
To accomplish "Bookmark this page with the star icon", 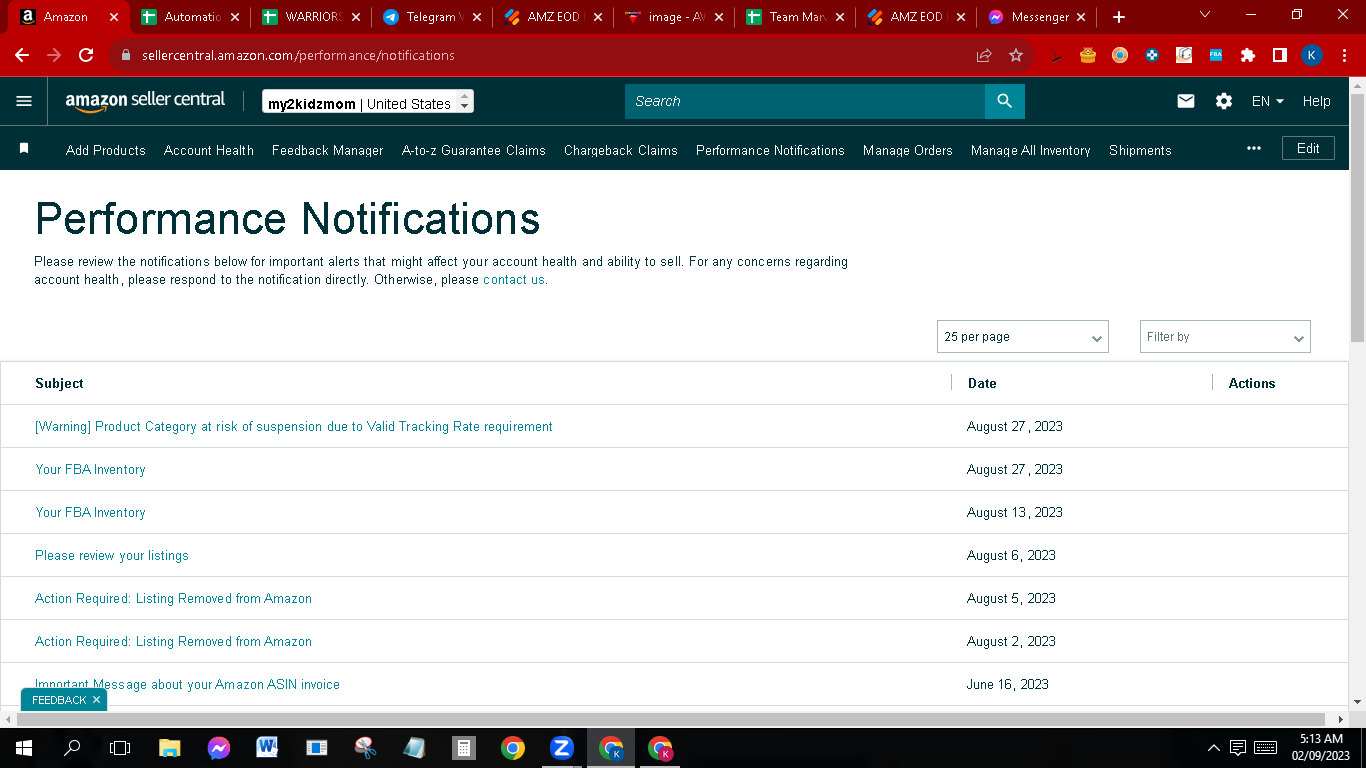I will (1016, 55).
